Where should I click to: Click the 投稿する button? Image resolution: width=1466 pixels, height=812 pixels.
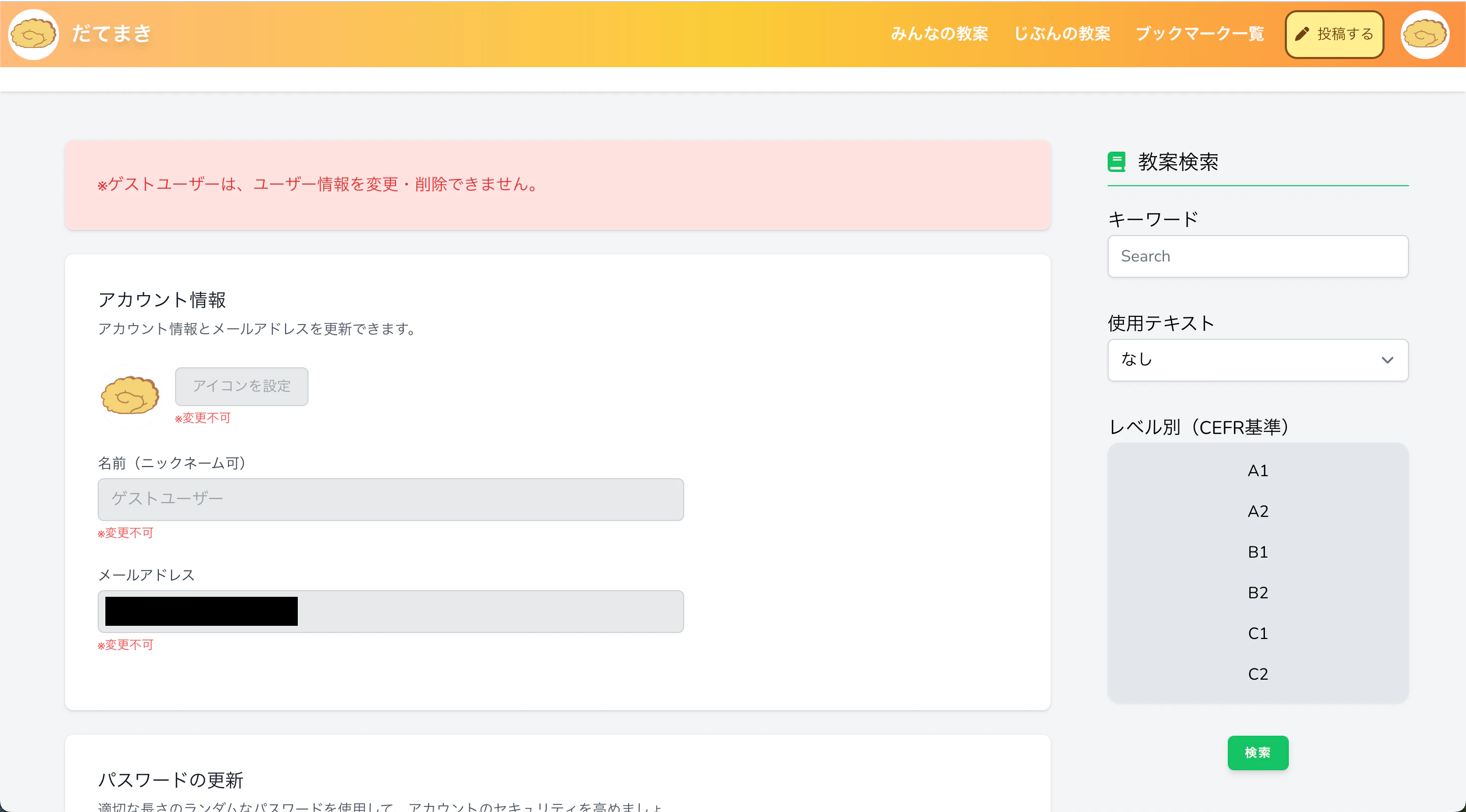(x=1335, y=34)
